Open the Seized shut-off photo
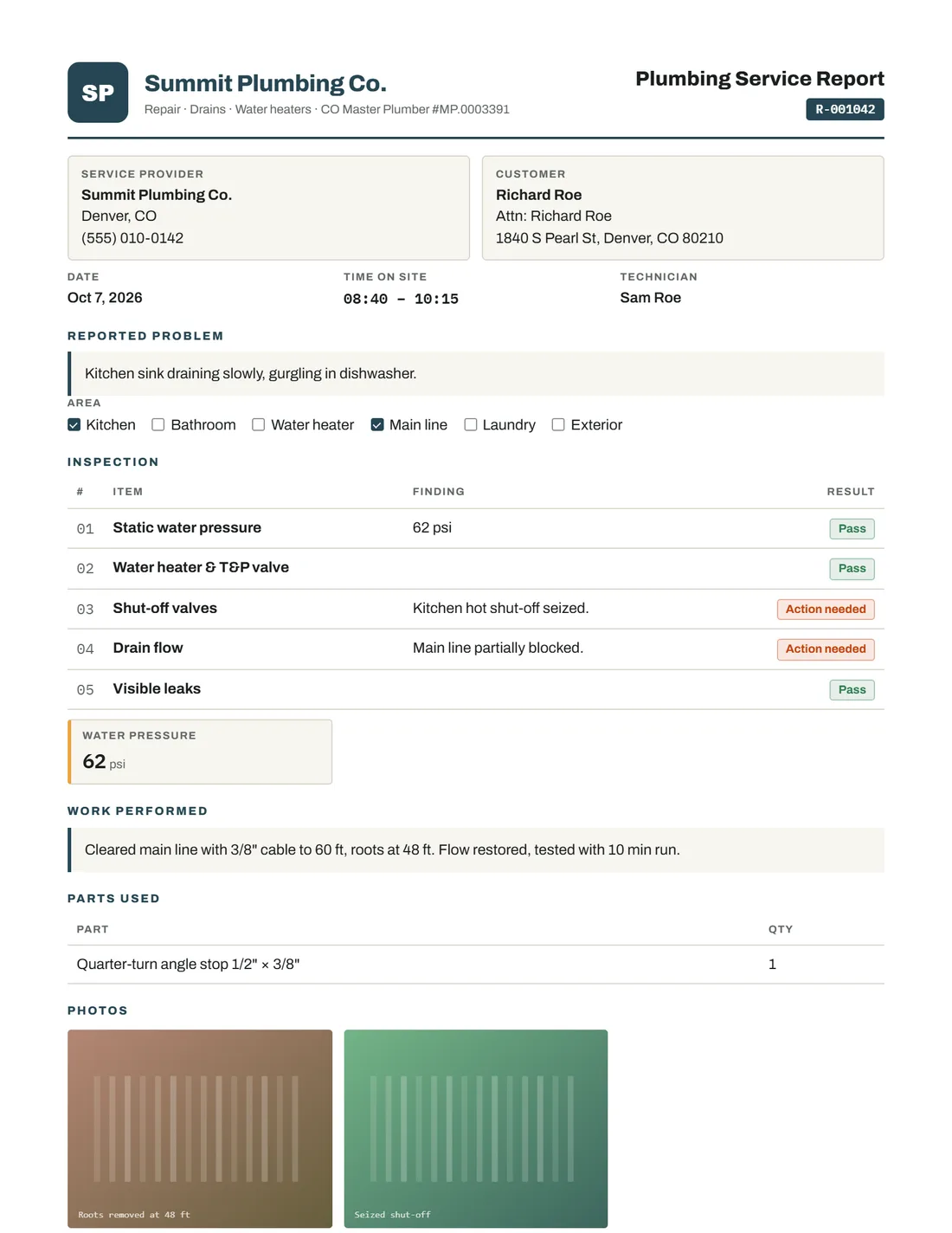 [476, 1128]
